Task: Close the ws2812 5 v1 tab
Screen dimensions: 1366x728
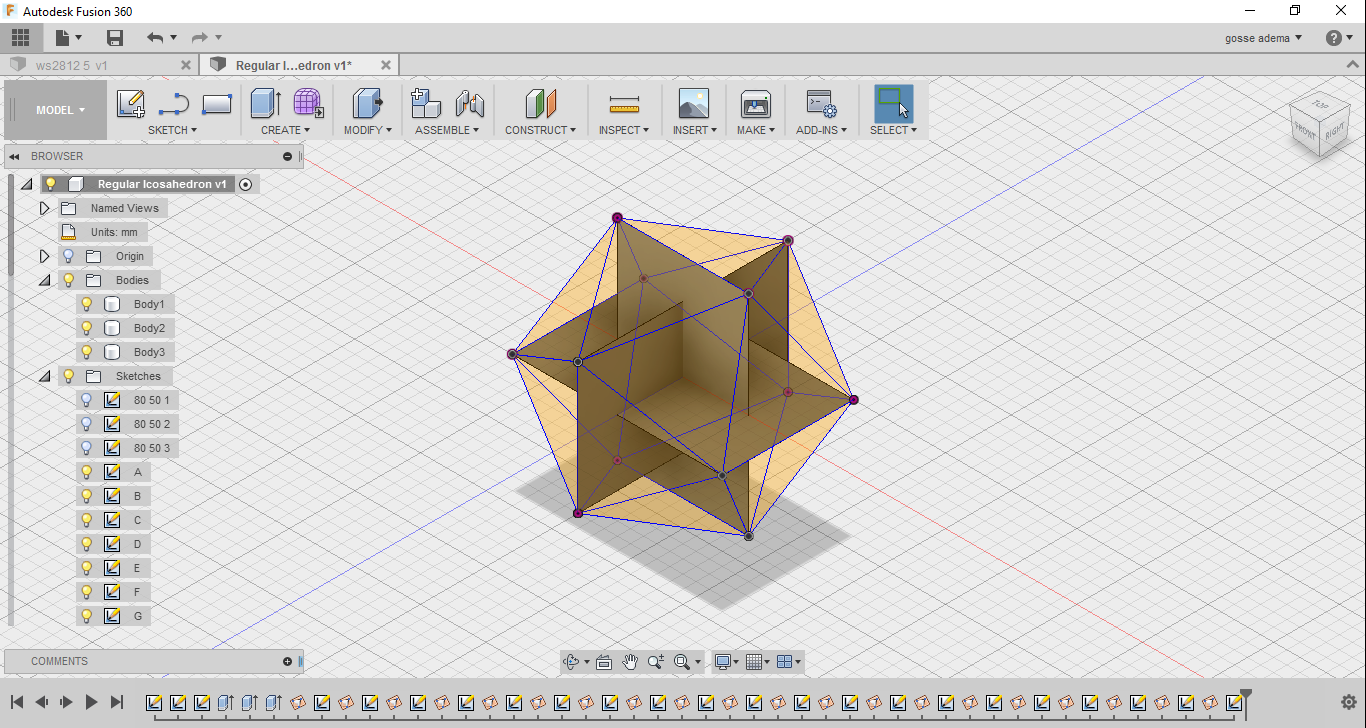Action: 185,65
